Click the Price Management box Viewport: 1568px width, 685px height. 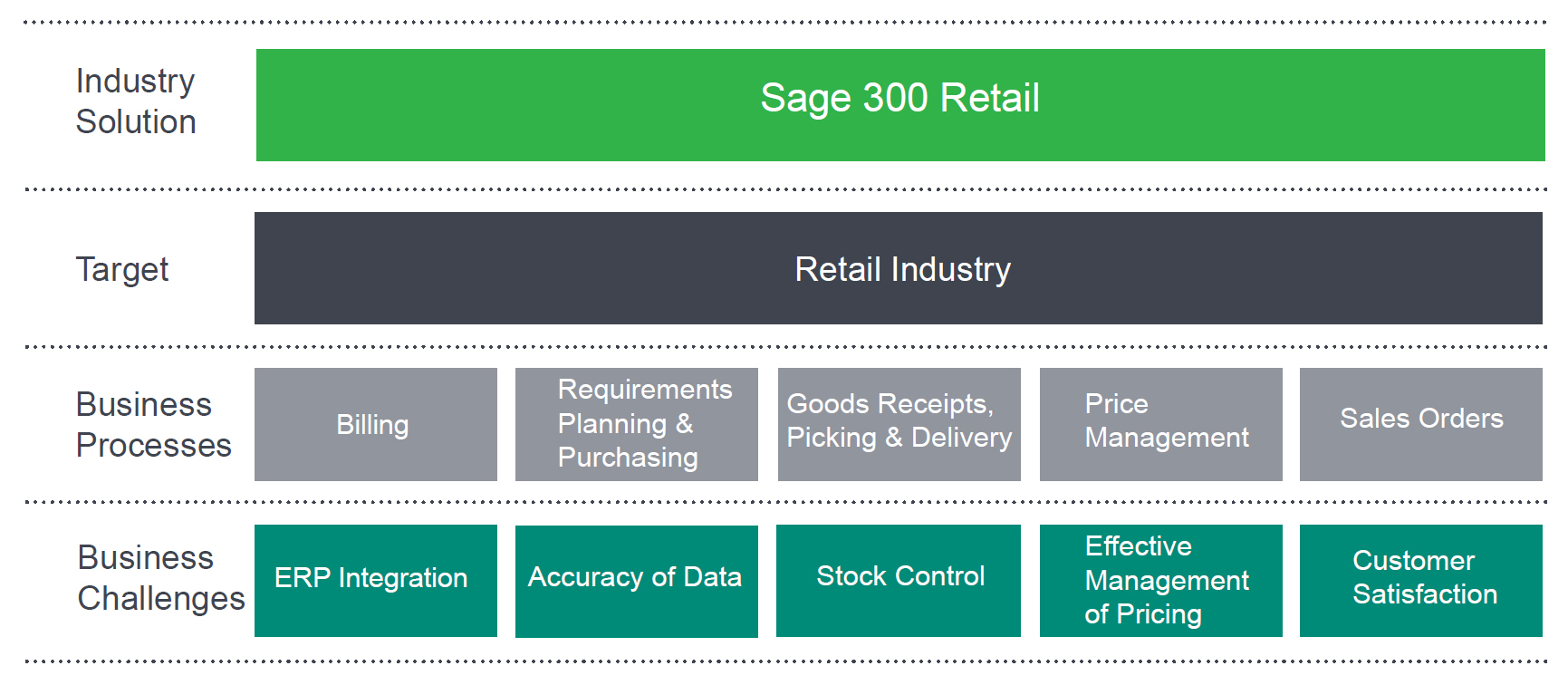[x=1161, y=424]
